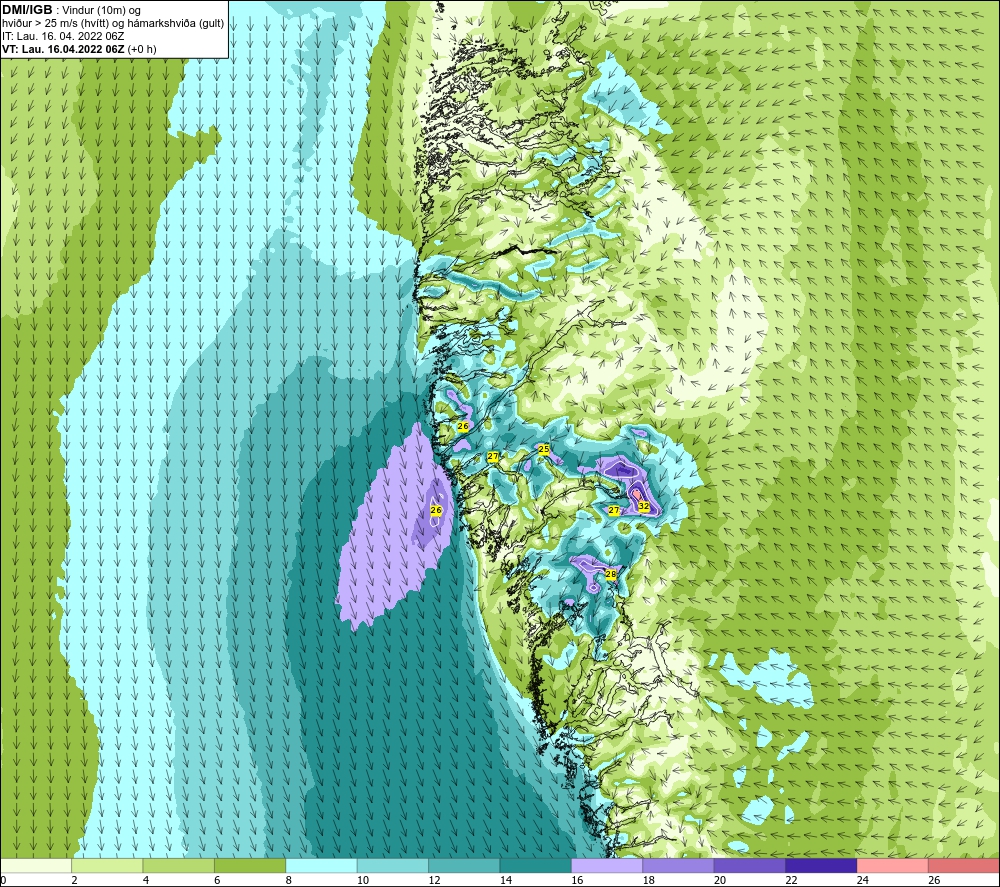Click the yellow 28 gust label
The height and width of the screenshot is (887, 1000).
[610, 574]
